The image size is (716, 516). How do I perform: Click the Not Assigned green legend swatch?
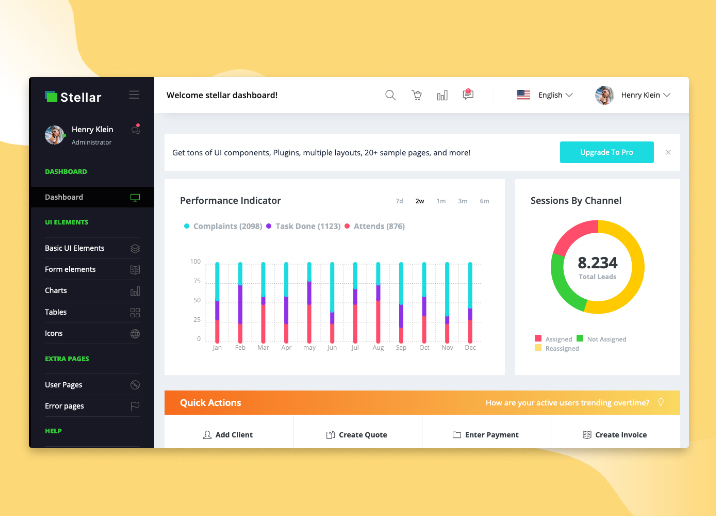[x=580, y=338]
